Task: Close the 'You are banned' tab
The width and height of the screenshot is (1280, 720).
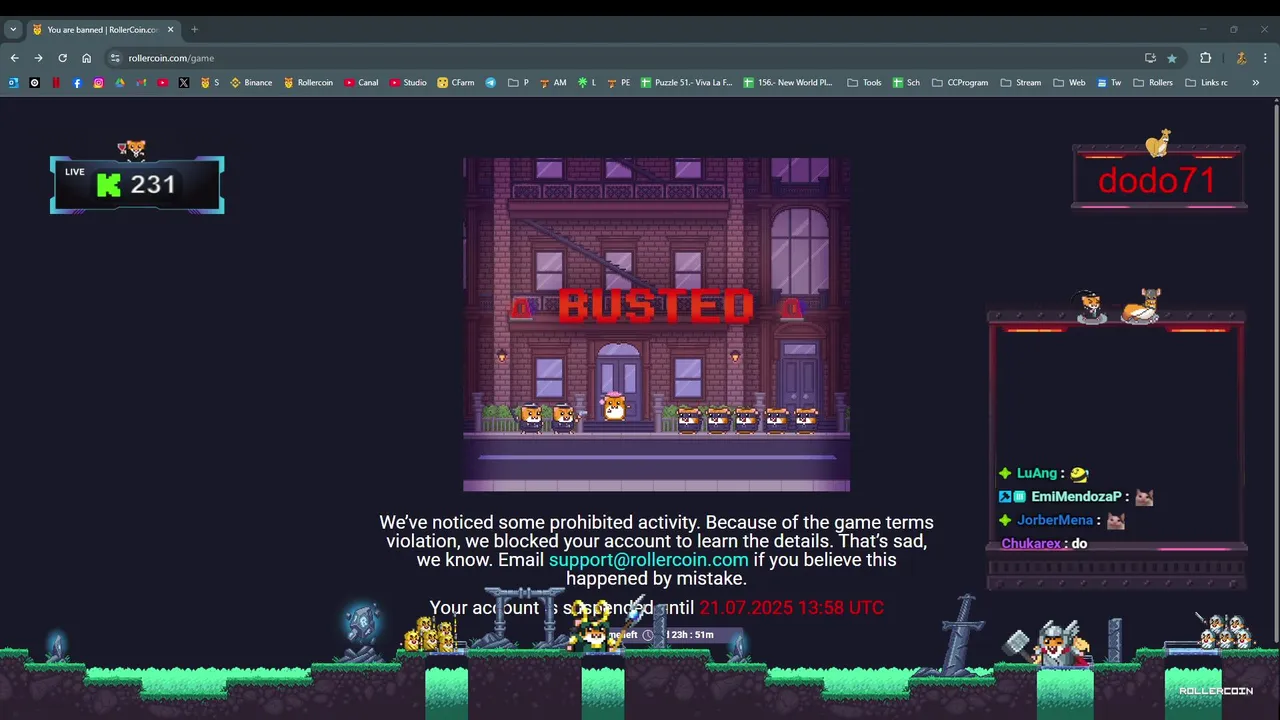Action: pyautogui.click(x=170, y=30)
